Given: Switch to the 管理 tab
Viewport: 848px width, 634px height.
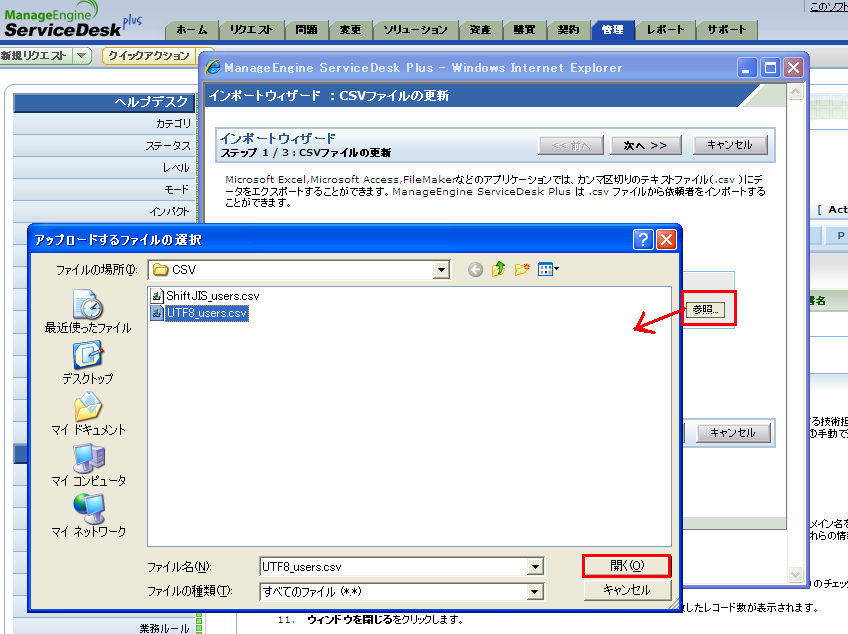Looking at the screenshot, I should pyautogui.click(x=612, y=30).
